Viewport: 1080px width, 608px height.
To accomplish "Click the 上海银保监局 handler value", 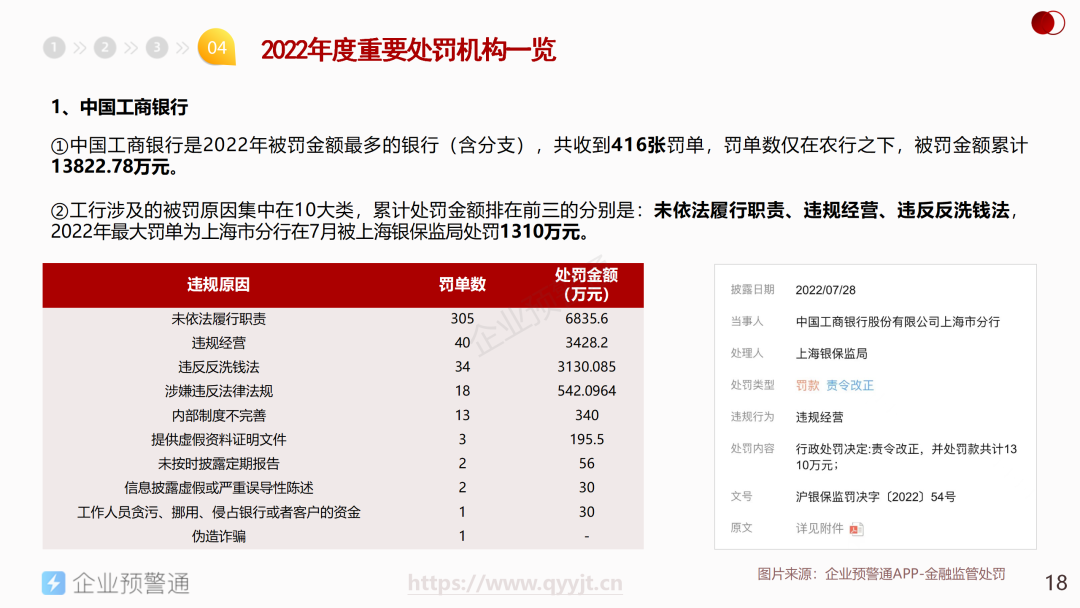I will point(831,353).
